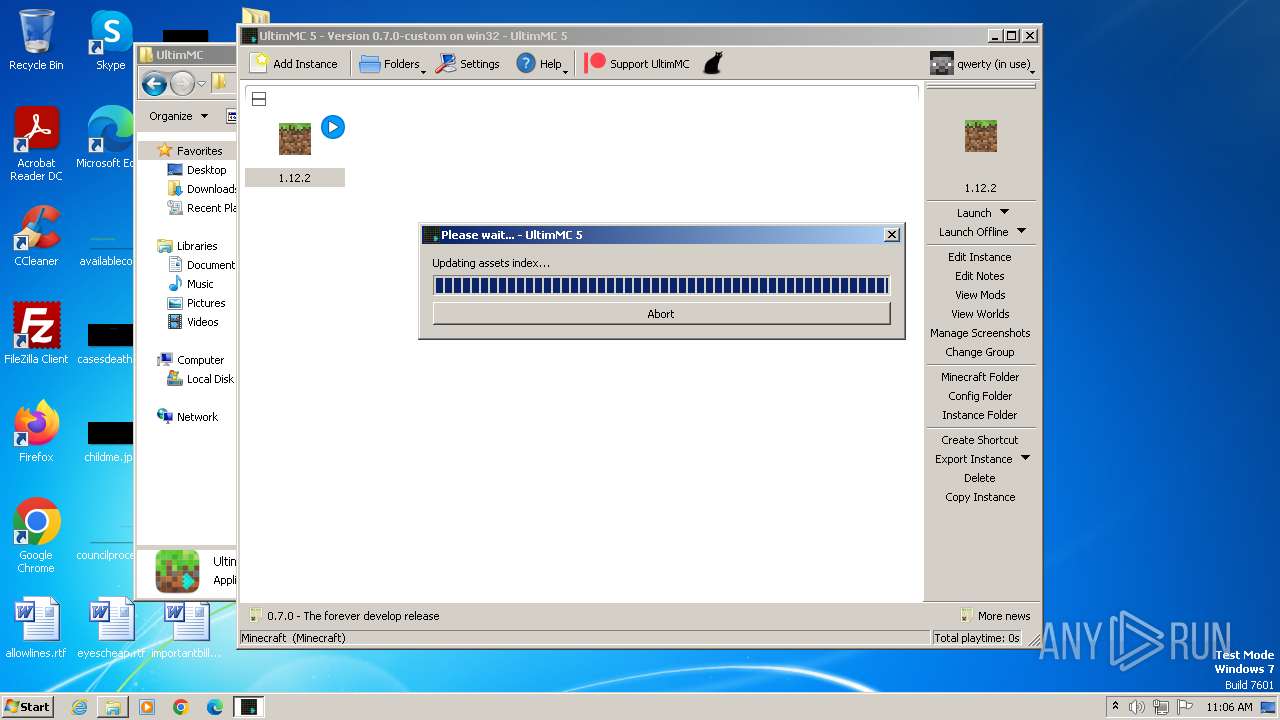
Task: Open the Config Folder
Action: tap(980, 396)
